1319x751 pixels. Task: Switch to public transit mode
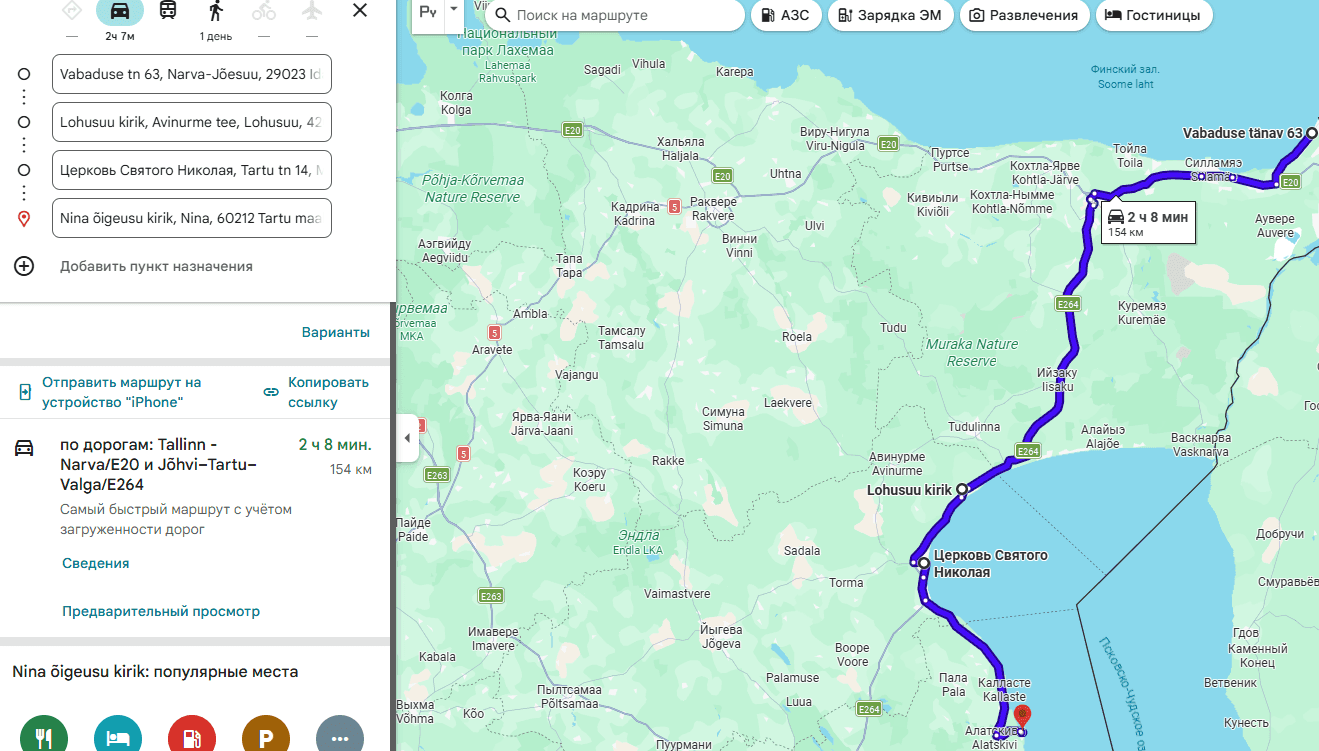click(x=168, y=11)
